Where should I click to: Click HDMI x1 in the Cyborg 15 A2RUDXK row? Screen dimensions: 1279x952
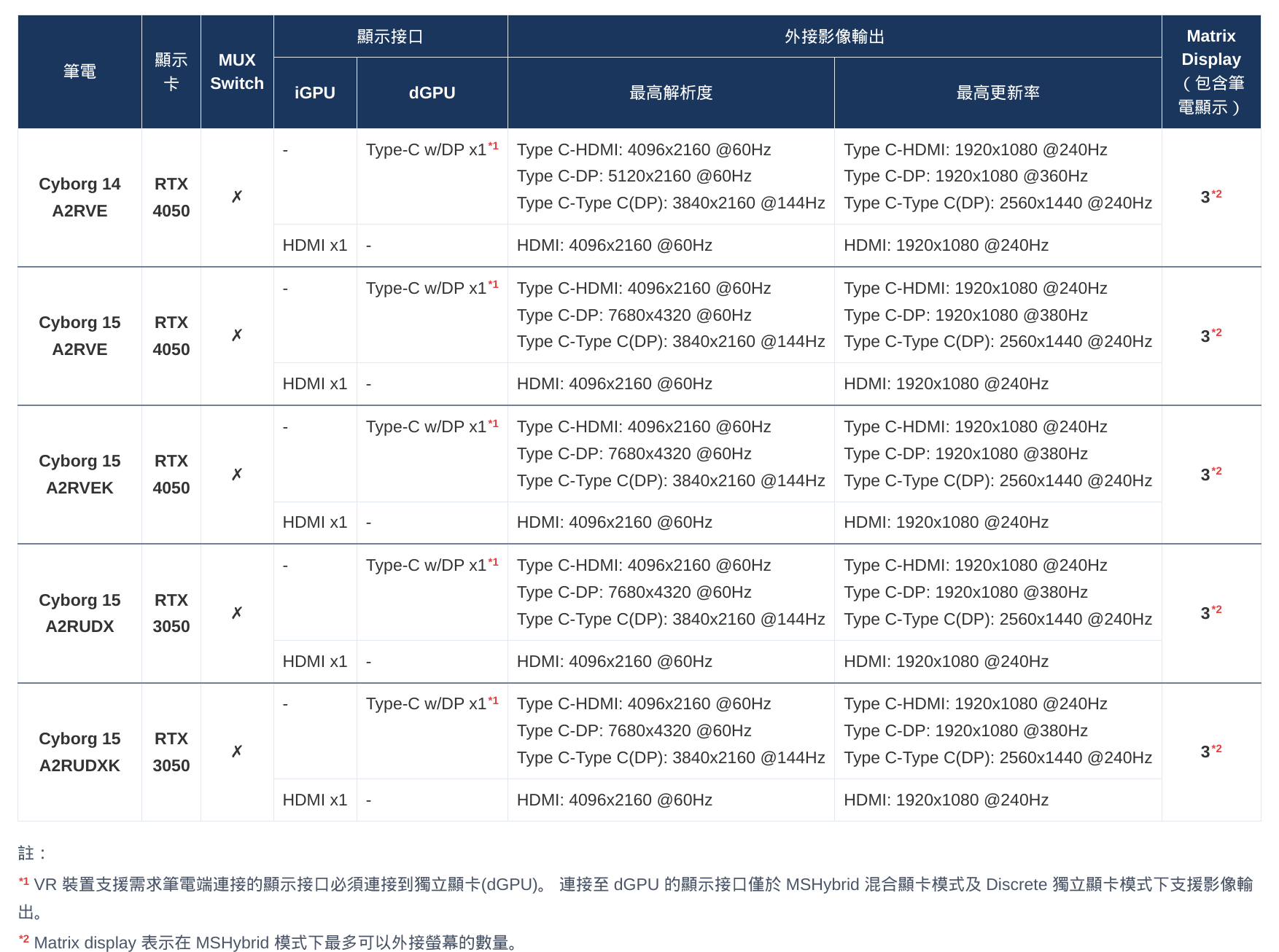315,800
